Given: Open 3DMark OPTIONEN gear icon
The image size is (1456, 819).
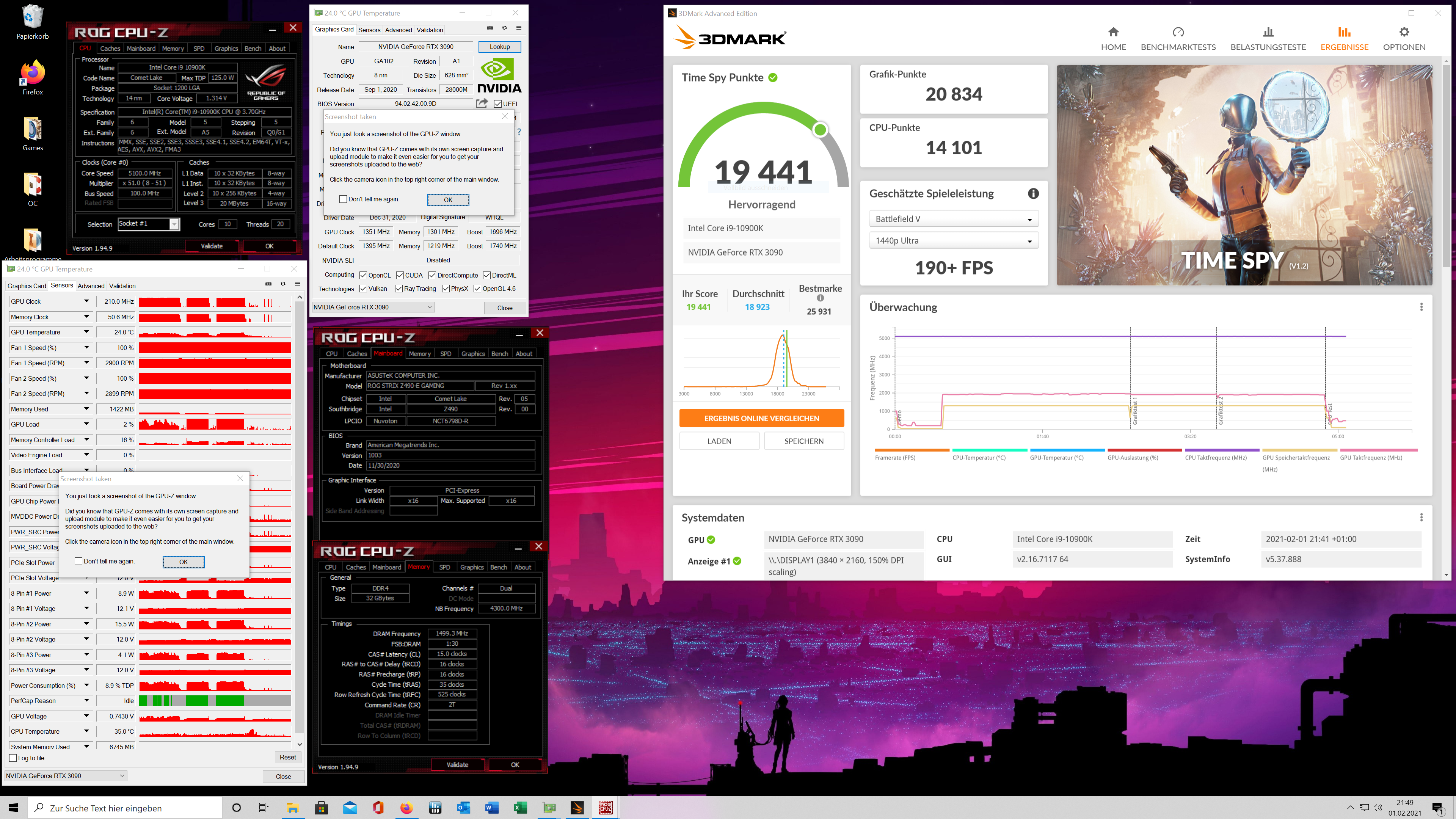Looking at the screenshot, I should 1404,31.
